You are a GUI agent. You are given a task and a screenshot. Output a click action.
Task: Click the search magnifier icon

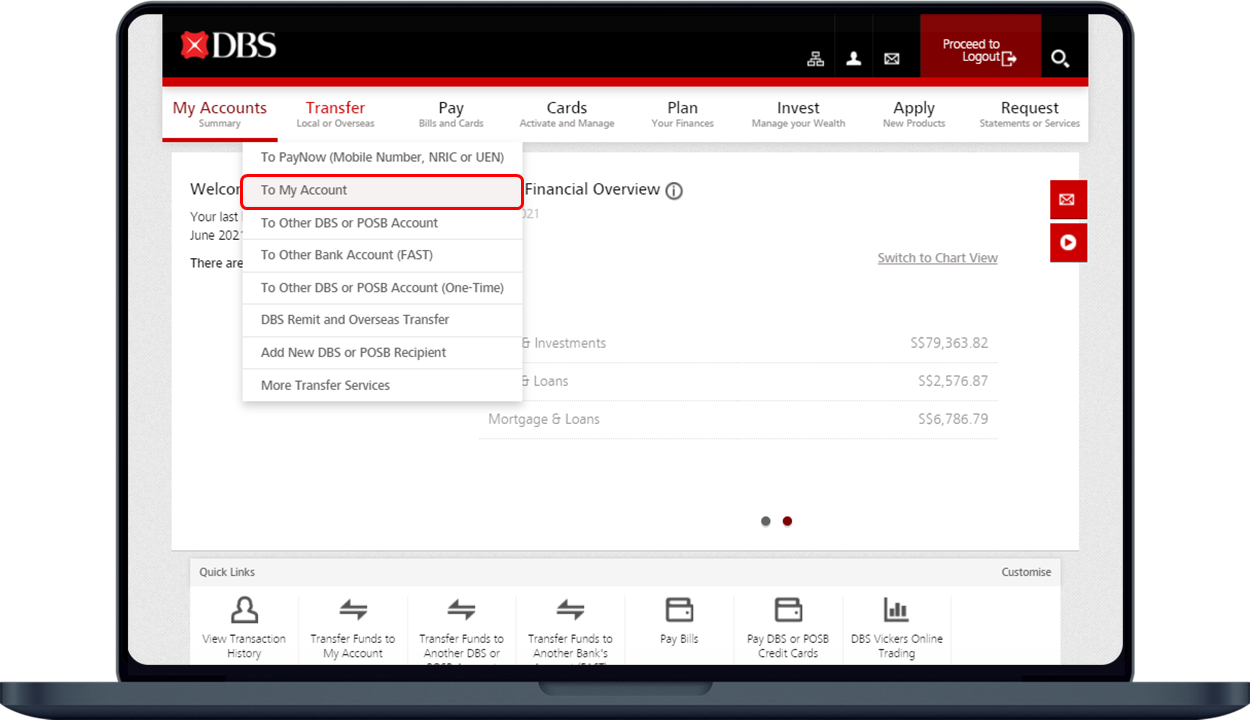(1060, 59)
